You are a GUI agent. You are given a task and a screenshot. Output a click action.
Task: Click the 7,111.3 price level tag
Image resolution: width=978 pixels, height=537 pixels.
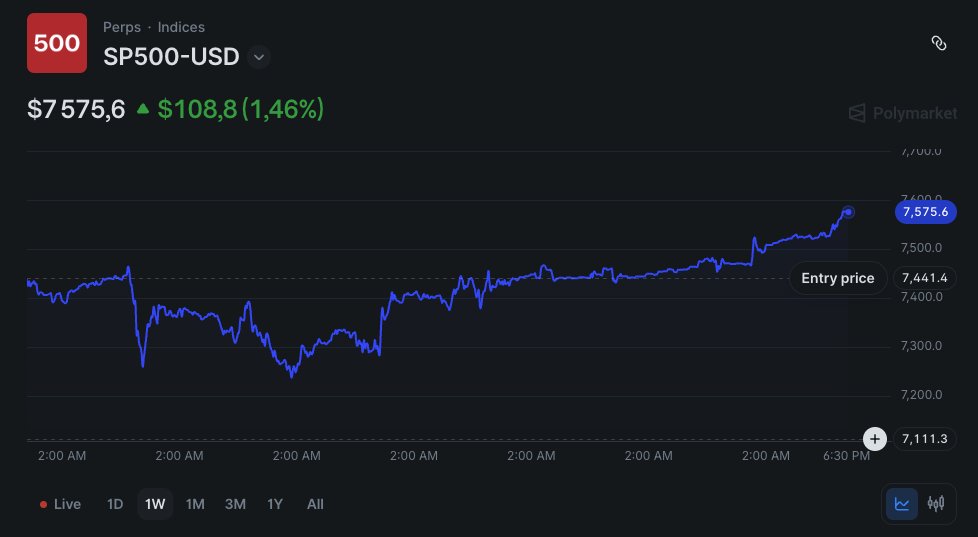click(924, 439)
